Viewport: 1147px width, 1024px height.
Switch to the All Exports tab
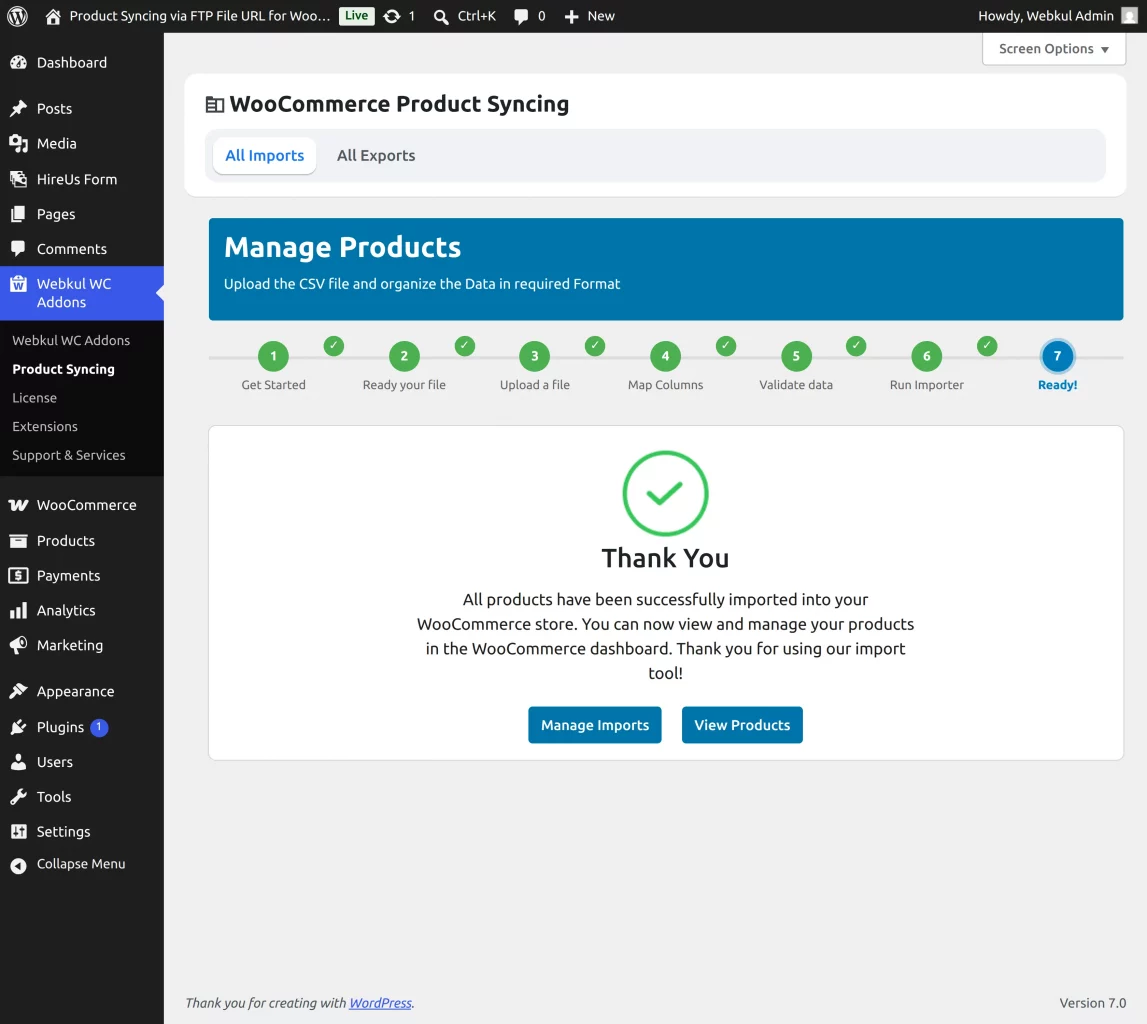(376, 156)
